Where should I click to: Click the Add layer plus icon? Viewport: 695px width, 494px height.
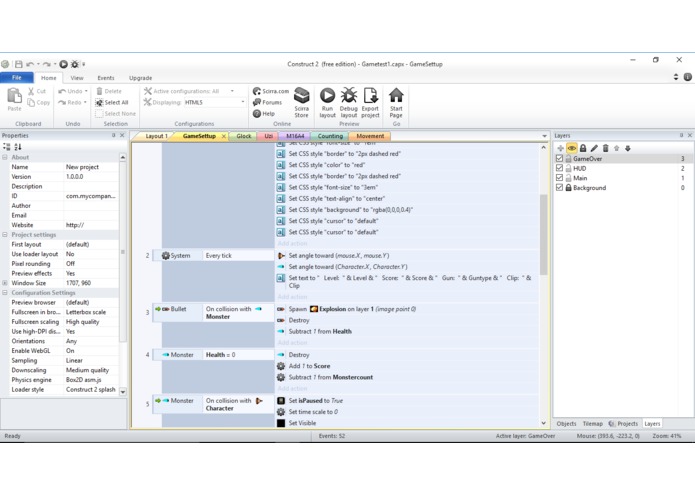(x=560, y=148)
